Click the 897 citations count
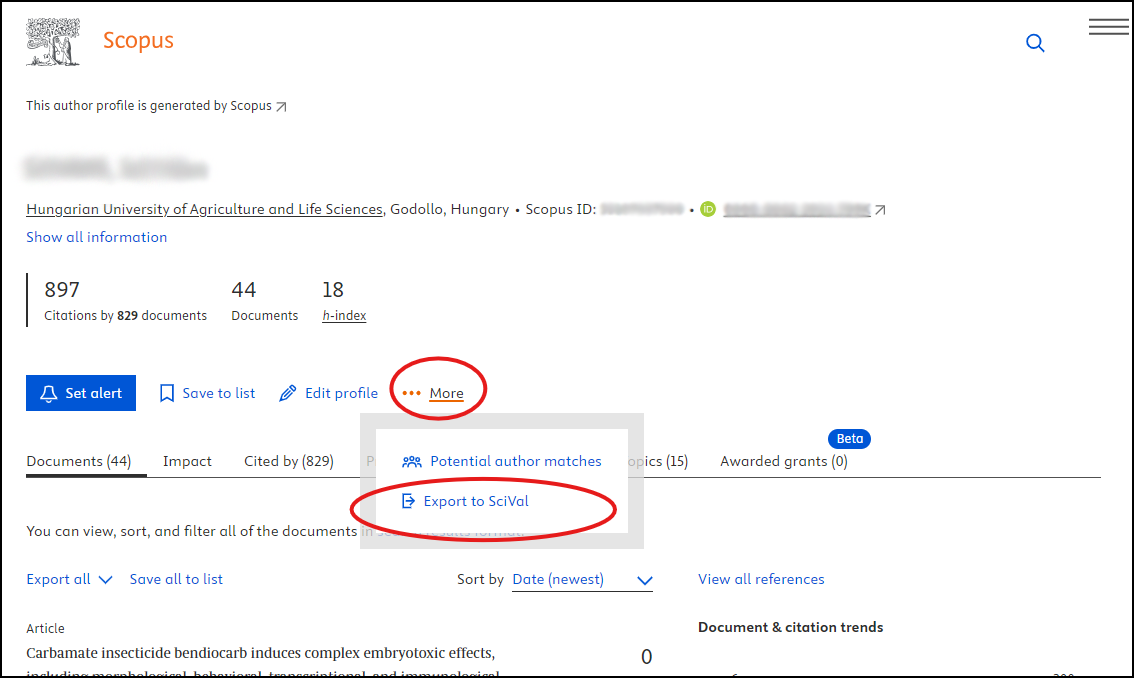 [62, 290]
